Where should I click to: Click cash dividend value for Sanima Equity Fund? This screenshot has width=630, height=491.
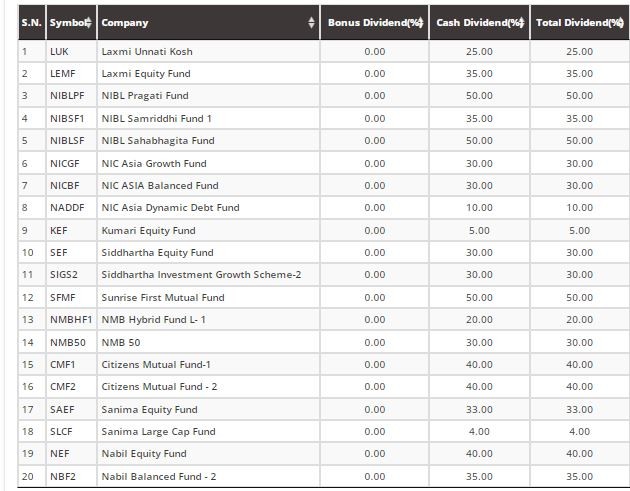coord(479,409)
